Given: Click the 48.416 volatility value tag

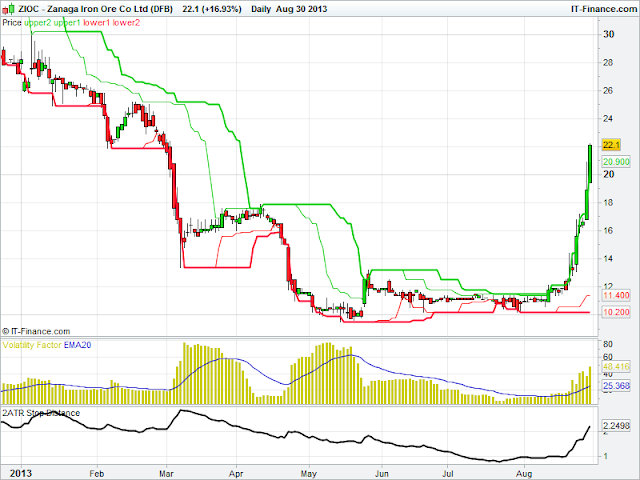Looking at the screenshot, I should (x=616, y=367).
